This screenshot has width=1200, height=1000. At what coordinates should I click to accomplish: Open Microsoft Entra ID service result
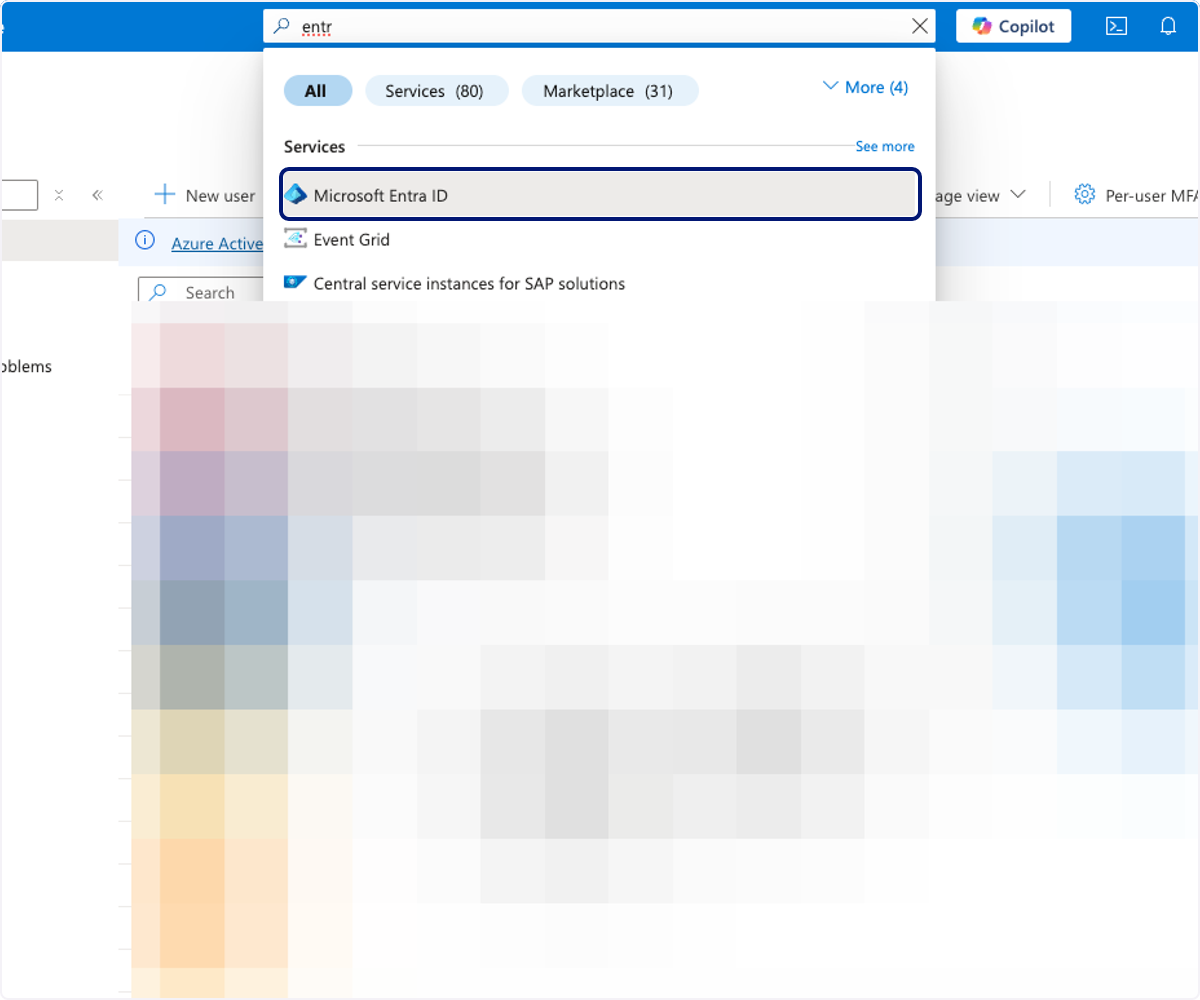tap(600, 195)
